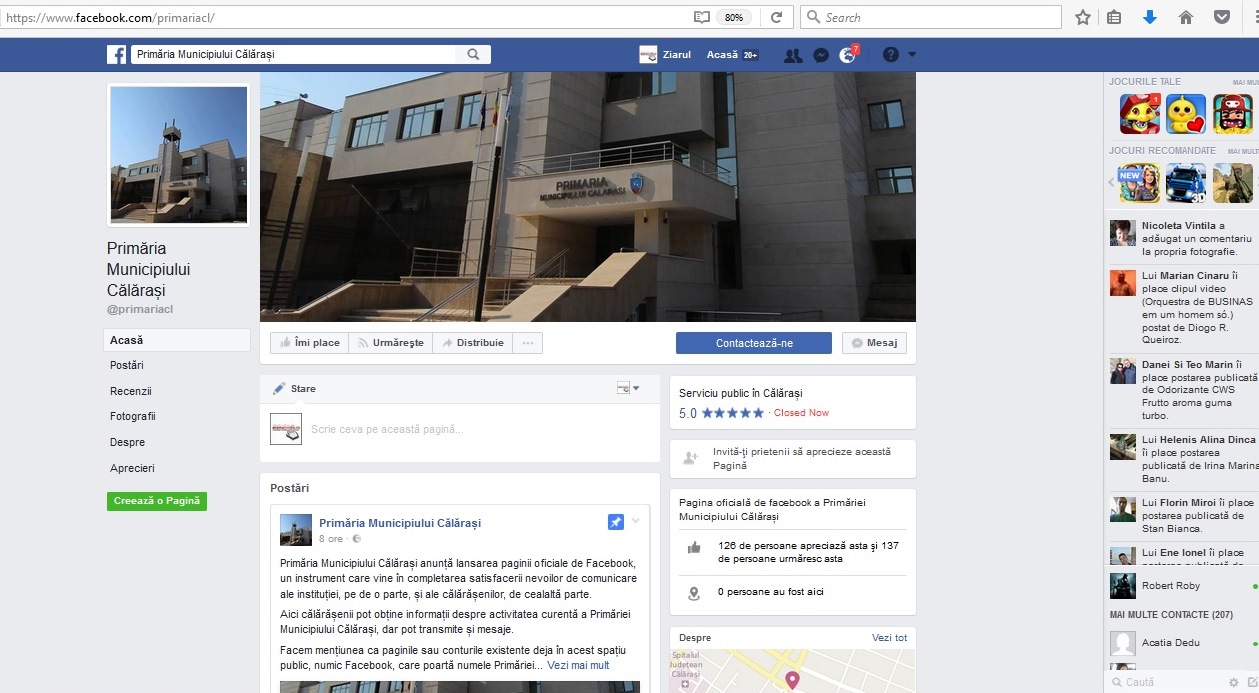
Task: Click the browser reload button
Action: click(x=776, y=17)
